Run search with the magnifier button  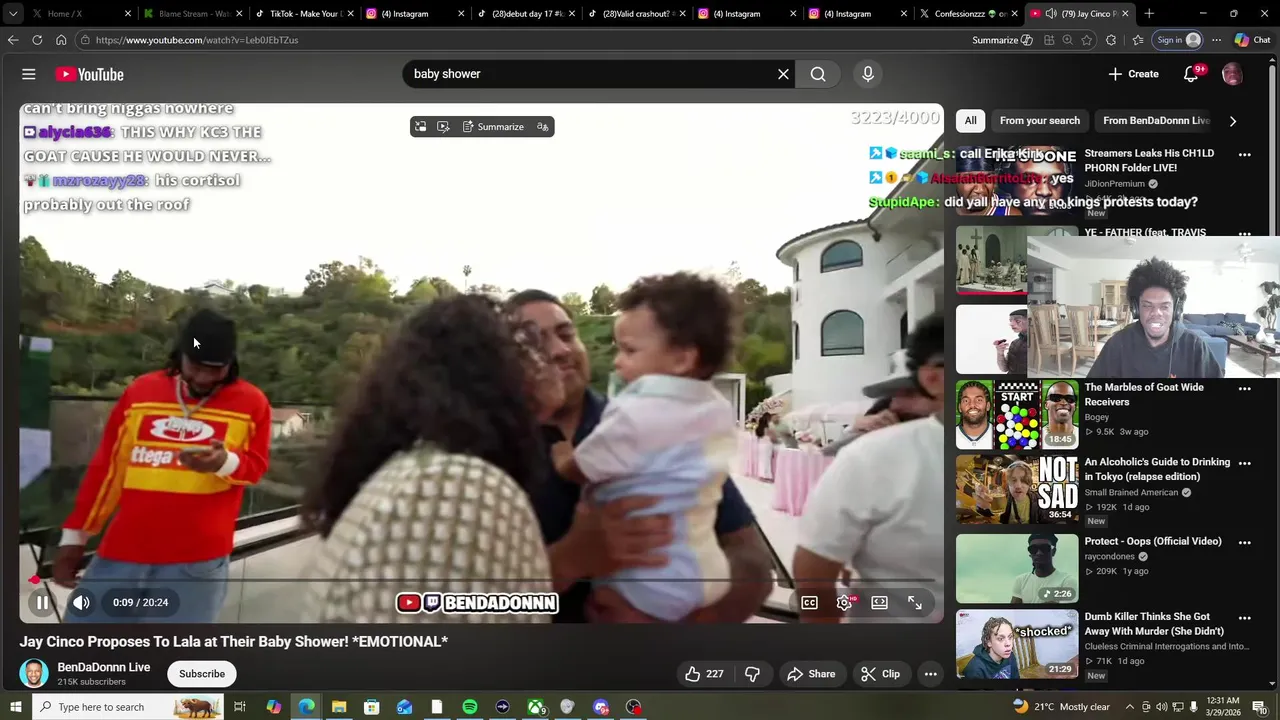pos(818,74)
